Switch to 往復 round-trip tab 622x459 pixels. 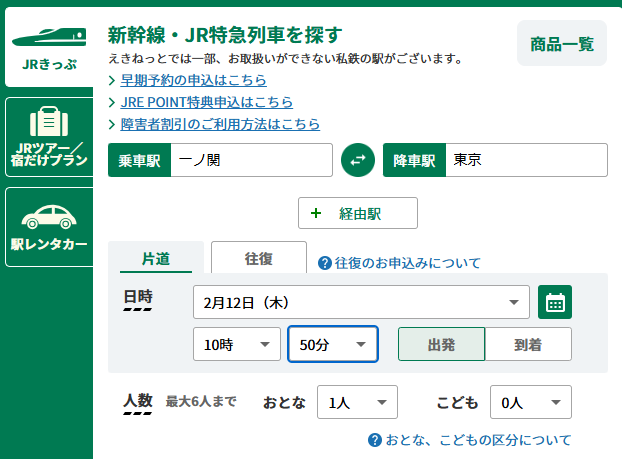(259, 258)
